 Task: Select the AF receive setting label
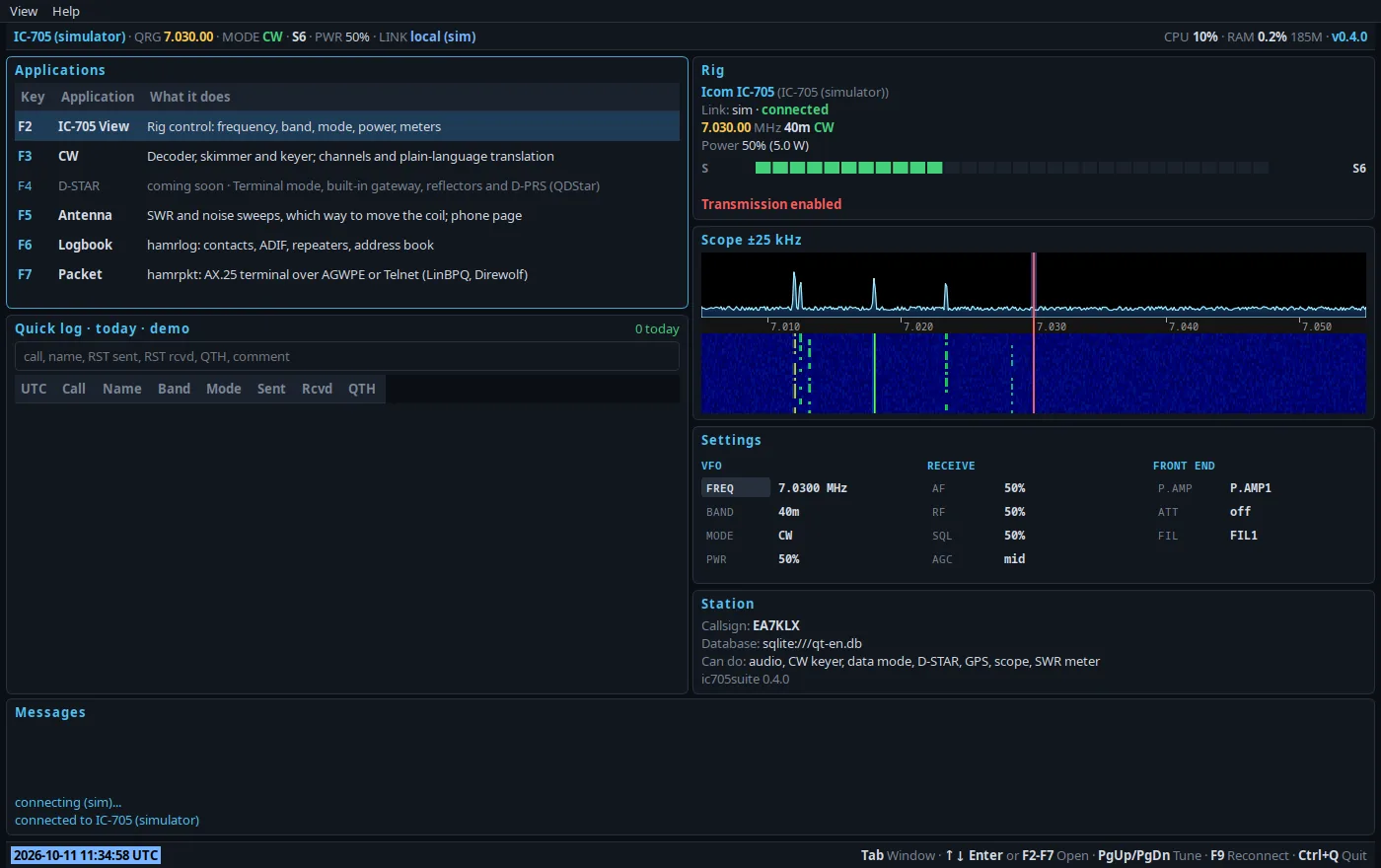[x=938, y=488]
